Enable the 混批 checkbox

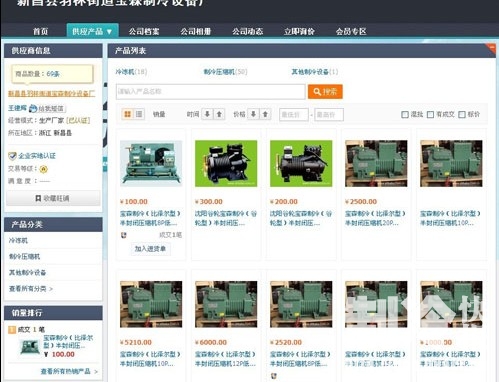click(x=405, y=115)
